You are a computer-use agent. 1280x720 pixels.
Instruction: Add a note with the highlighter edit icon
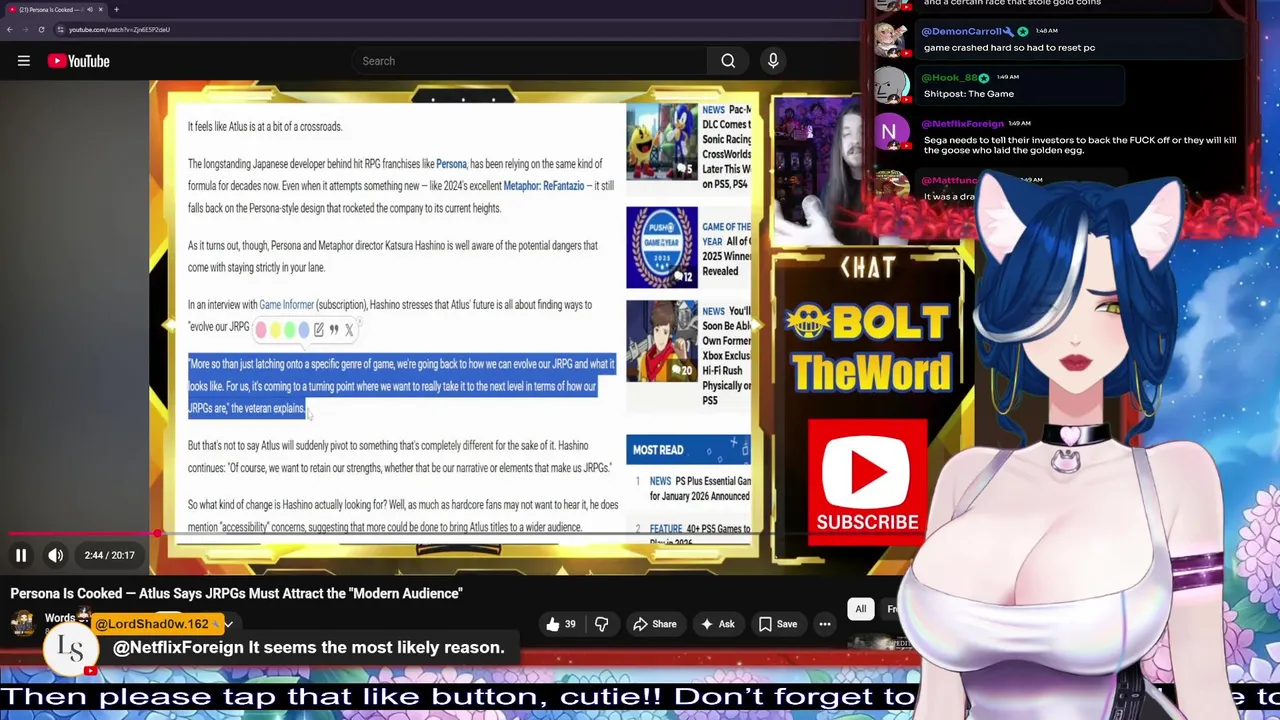[319, 329]
